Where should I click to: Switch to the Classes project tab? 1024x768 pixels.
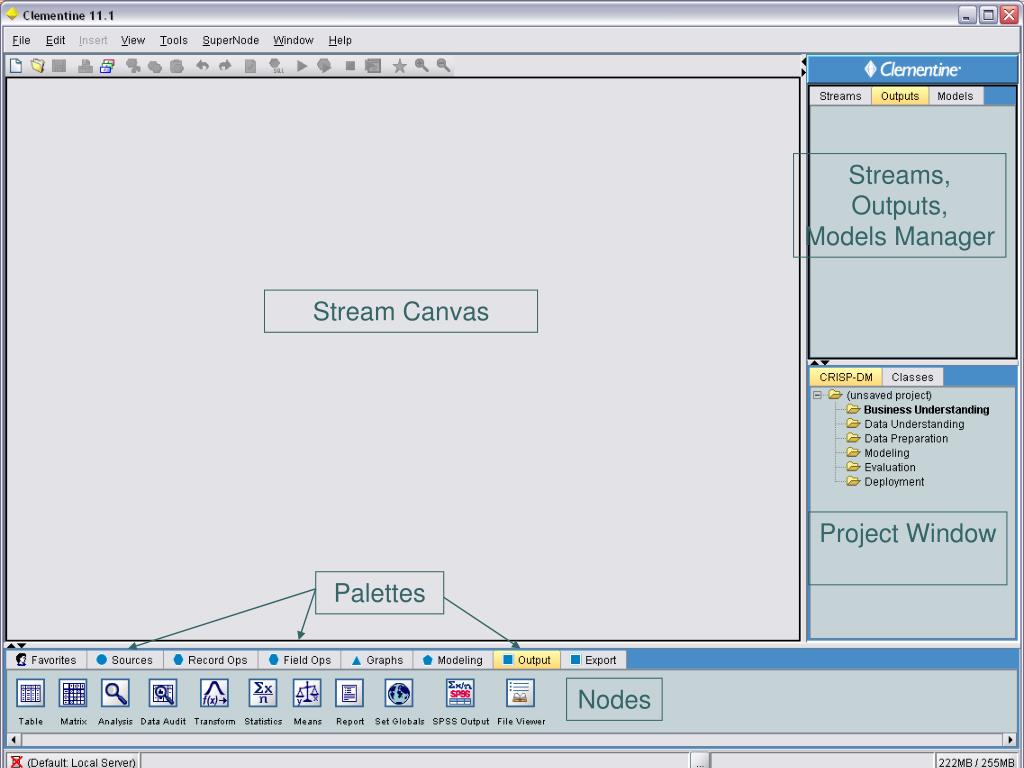pyautogui.click(x=912, y=377)
